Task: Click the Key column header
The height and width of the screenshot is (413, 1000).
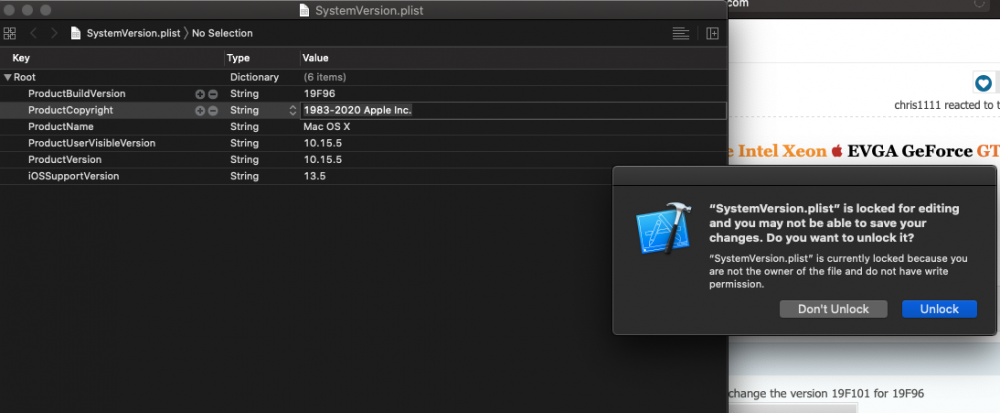Action: (21, 58)
